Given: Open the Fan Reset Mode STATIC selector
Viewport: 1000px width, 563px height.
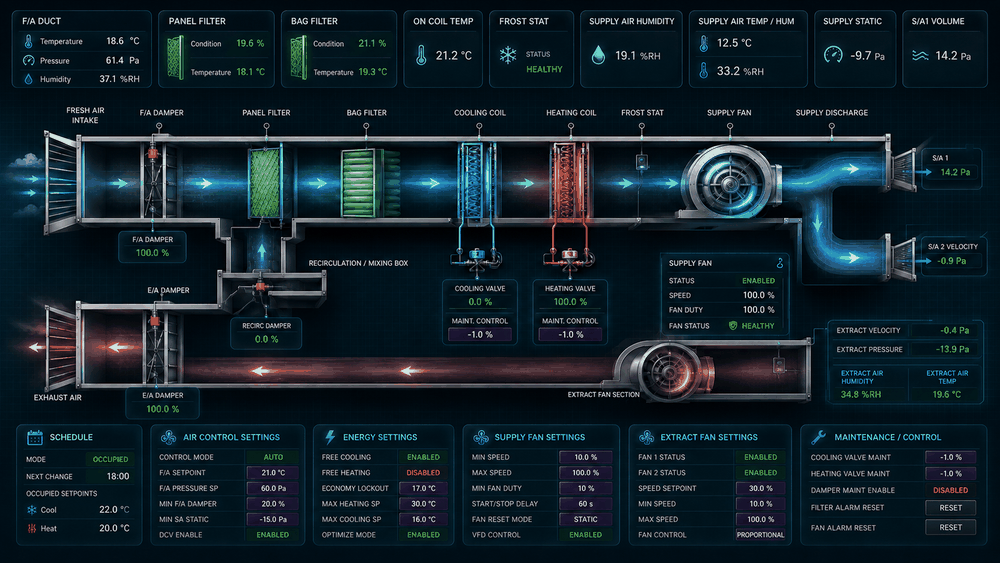Looking at the screenshot, I should pos(585,520).
